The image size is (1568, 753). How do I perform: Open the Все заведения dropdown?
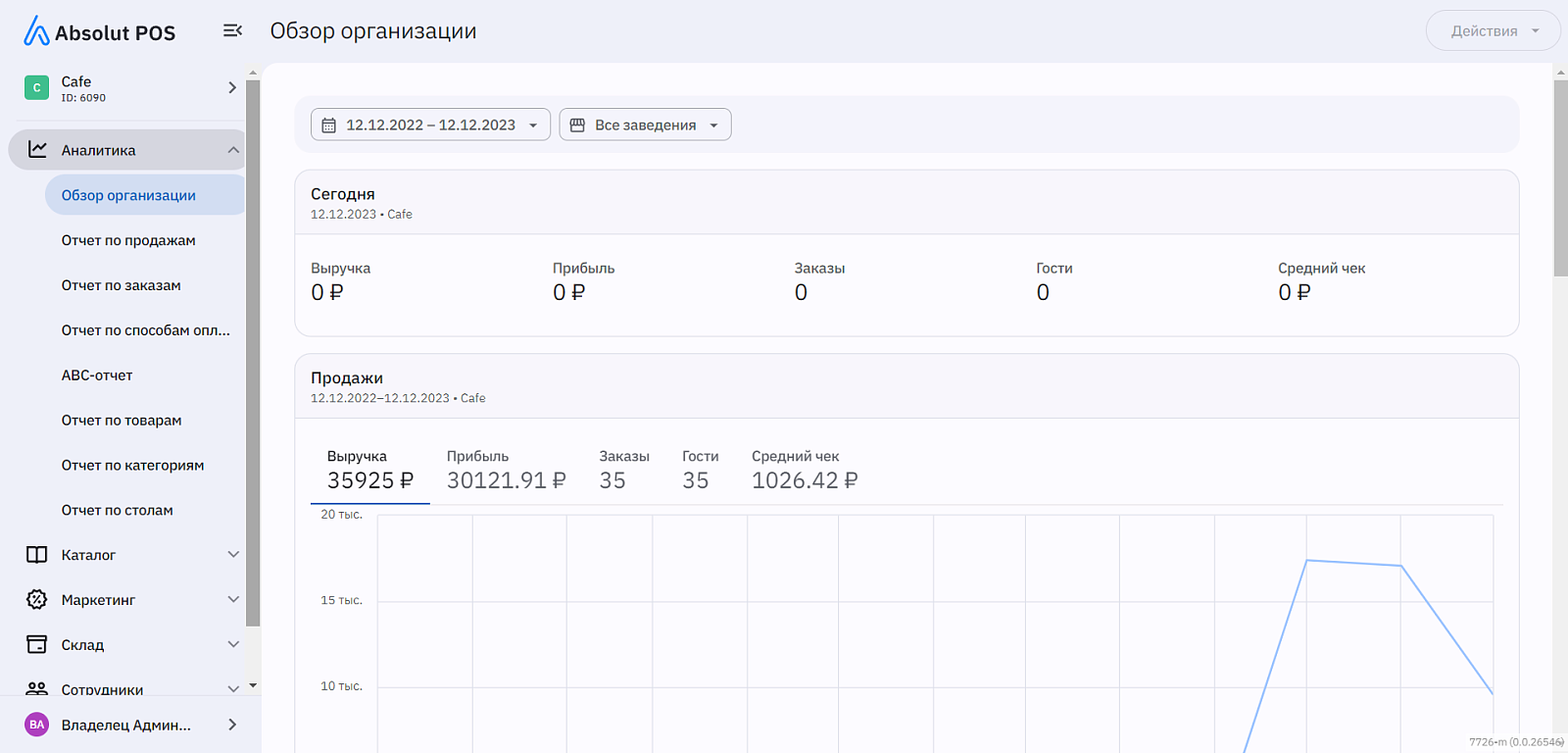(645, 125)
